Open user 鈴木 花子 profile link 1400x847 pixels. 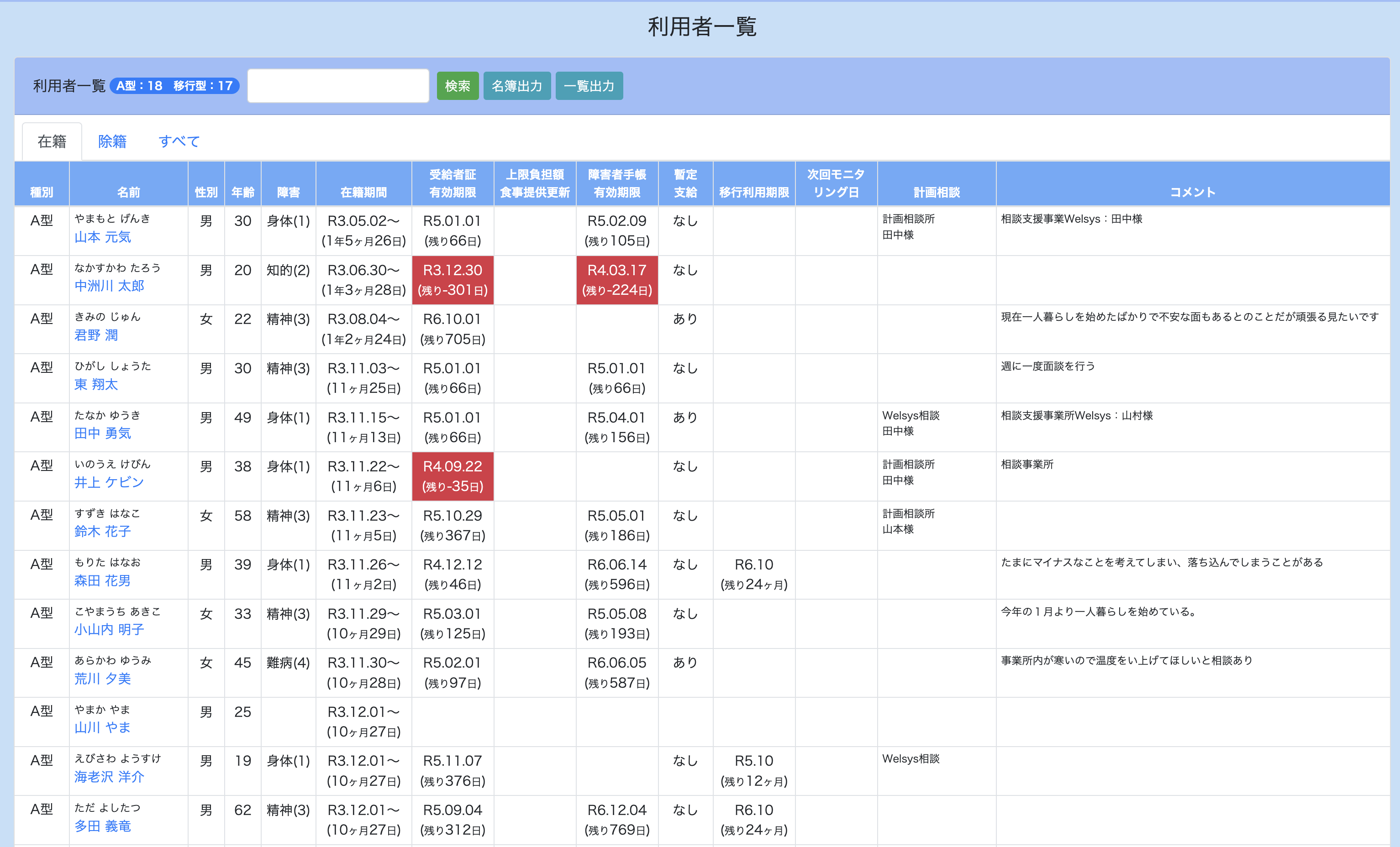(x=103, y=532)
